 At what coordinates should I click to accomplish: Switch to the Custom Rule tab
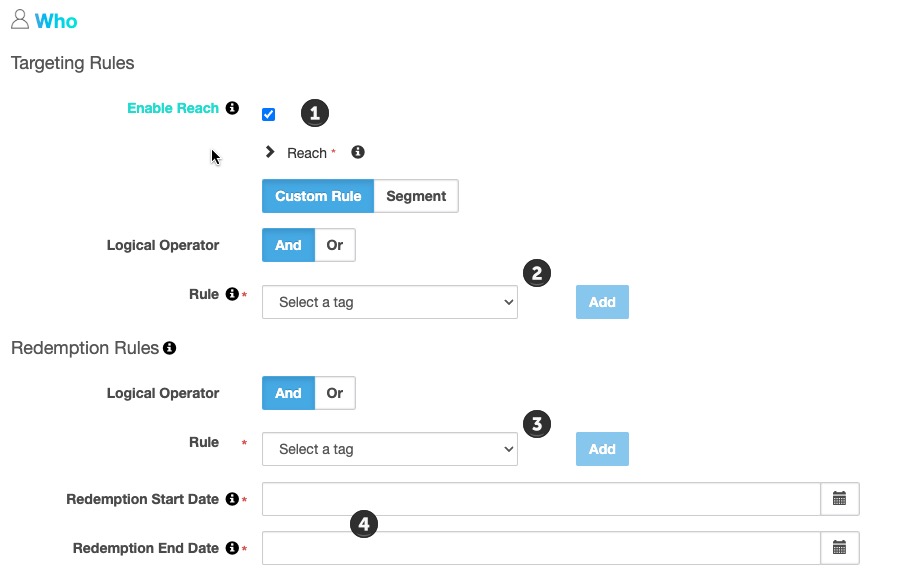tap(318, 196)
